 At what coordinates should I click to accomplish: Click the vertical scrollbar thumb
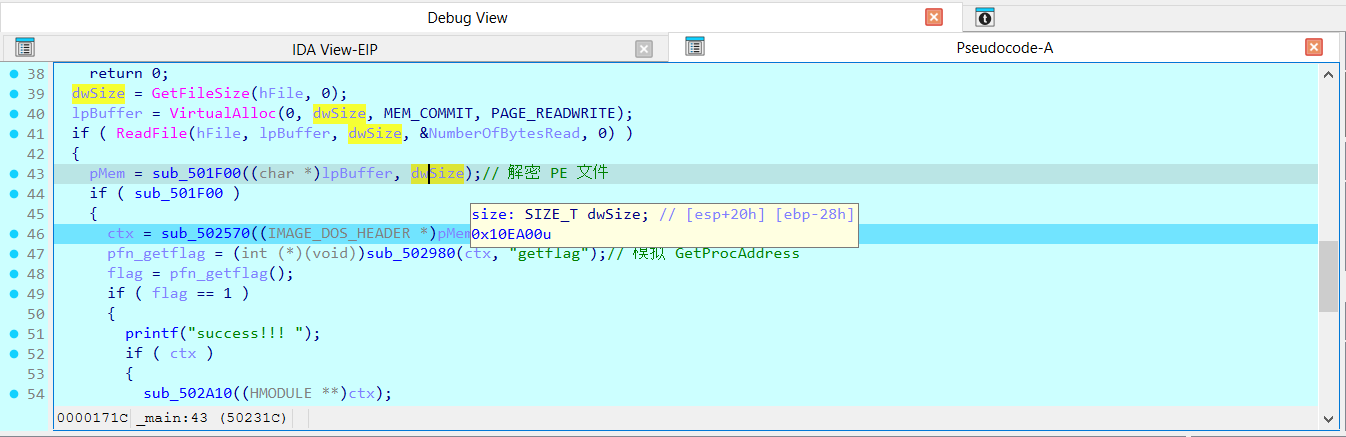[x=1328, y=276]
